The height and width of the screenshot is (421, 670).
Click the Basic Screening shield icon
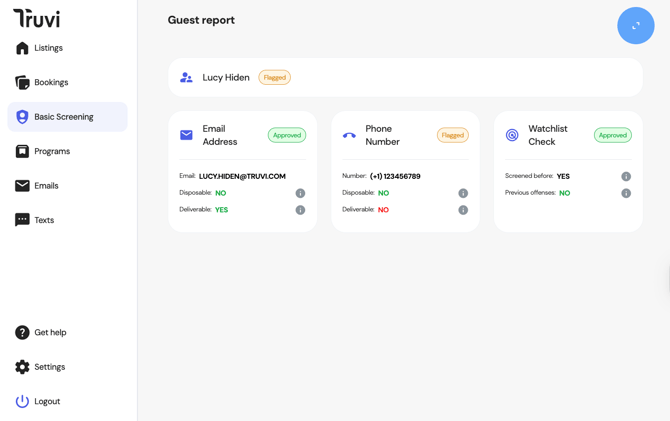coord(22,117)
